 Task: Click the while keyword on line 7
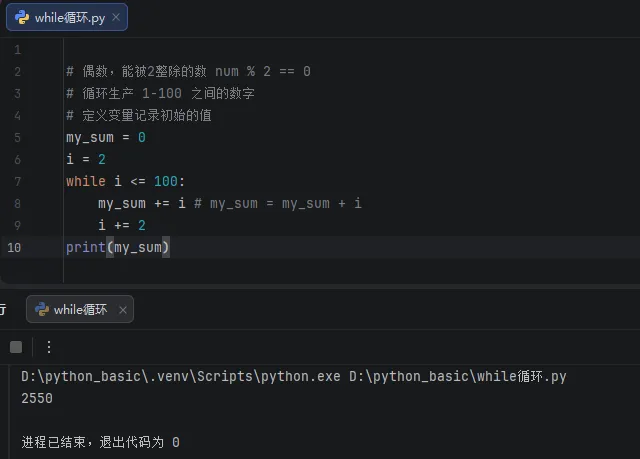(x=86, y=181)
